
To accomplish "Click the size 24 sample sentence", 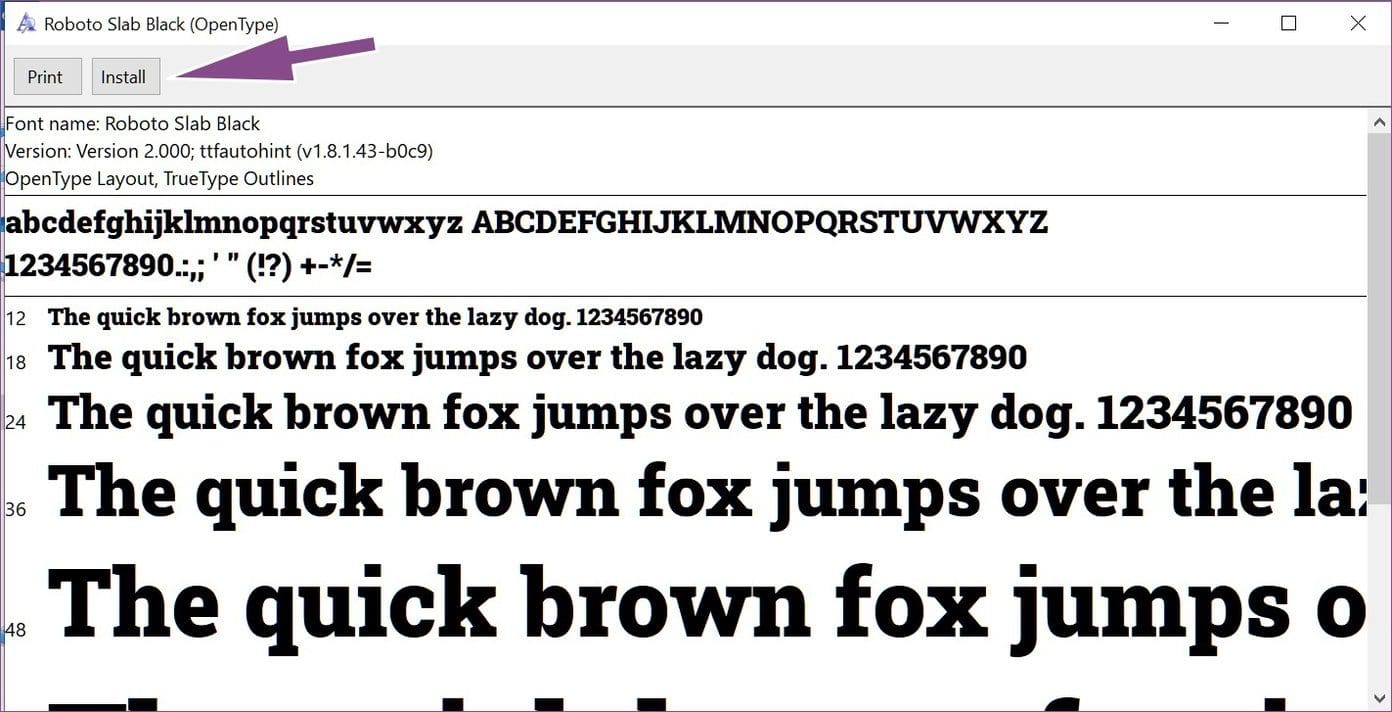I will 700,414.
